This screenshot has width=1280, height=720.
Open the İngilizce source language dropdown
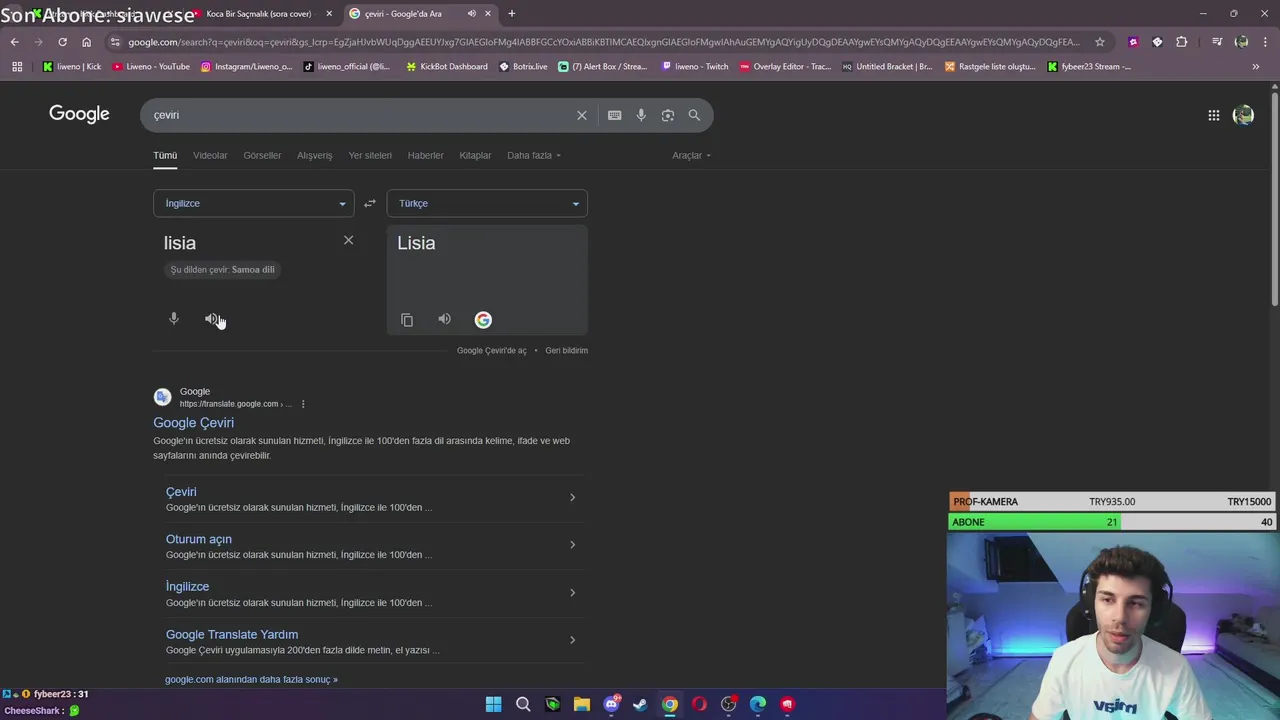point(254,203)
